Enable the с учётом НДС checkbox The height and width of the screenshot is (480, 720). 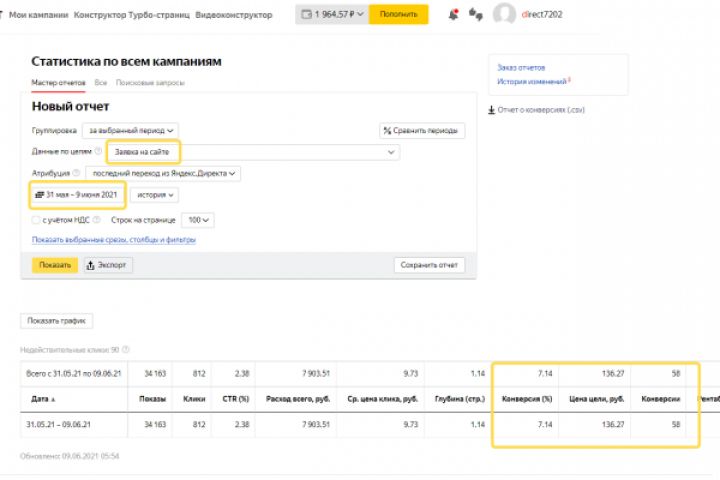pos(36,220)
